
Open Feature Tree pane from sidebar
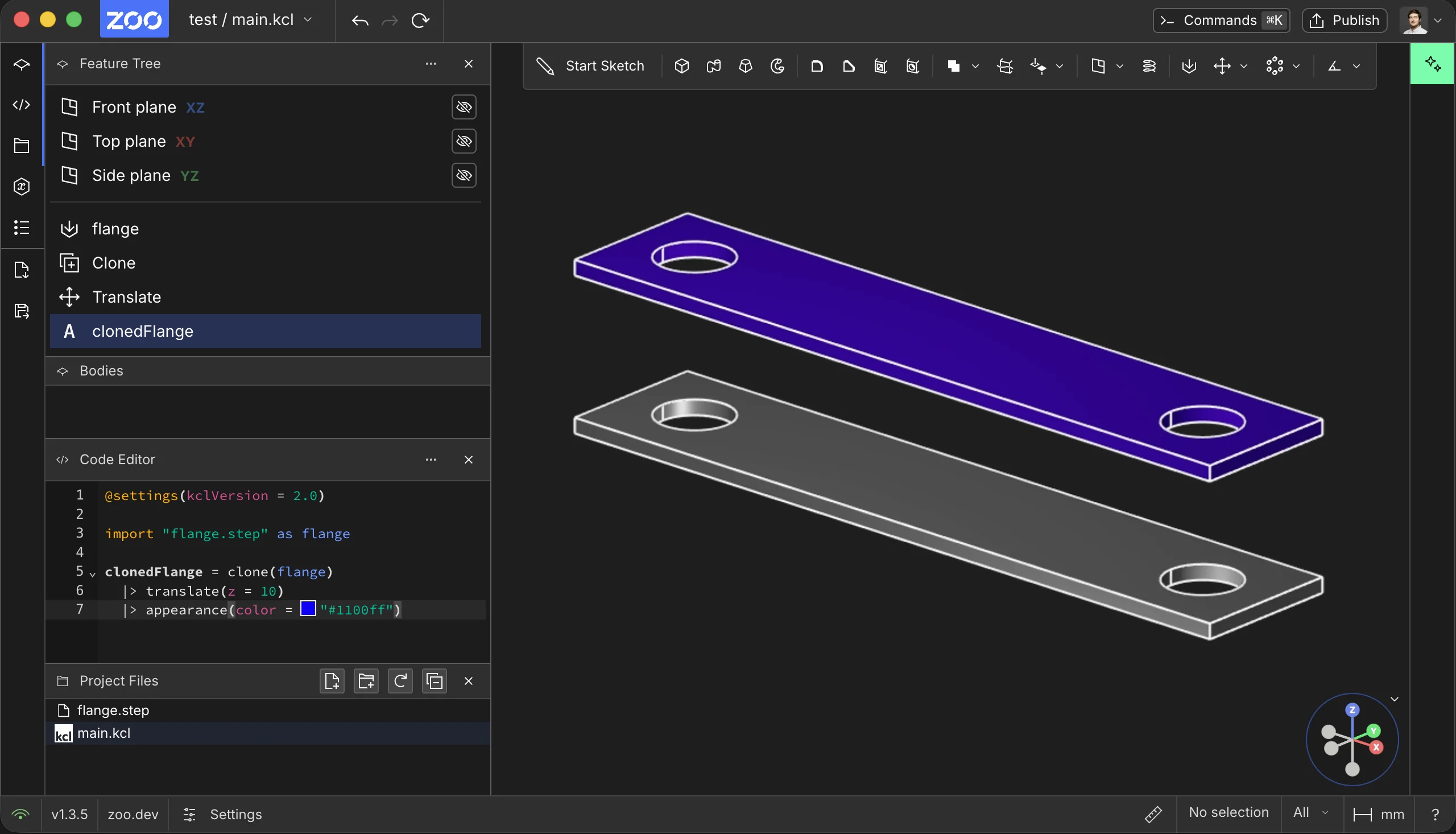pyautogui.click(x=22, y=64)
